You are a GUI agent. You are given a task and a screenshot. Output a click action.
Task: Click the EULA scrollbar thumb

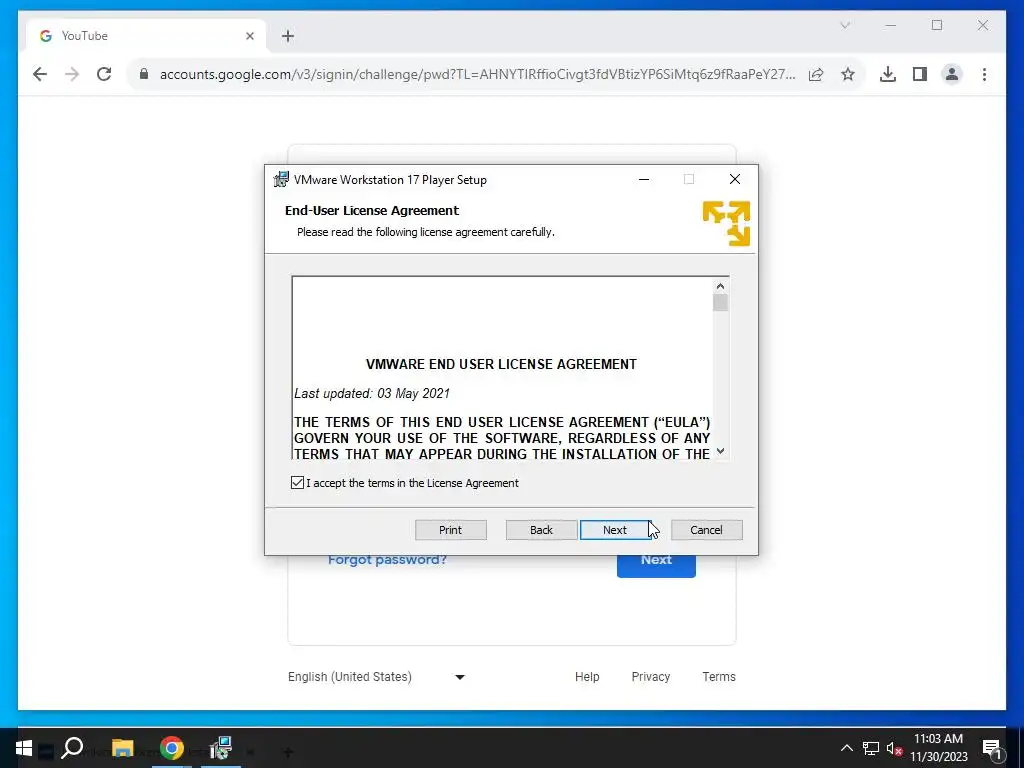[720, 303]
